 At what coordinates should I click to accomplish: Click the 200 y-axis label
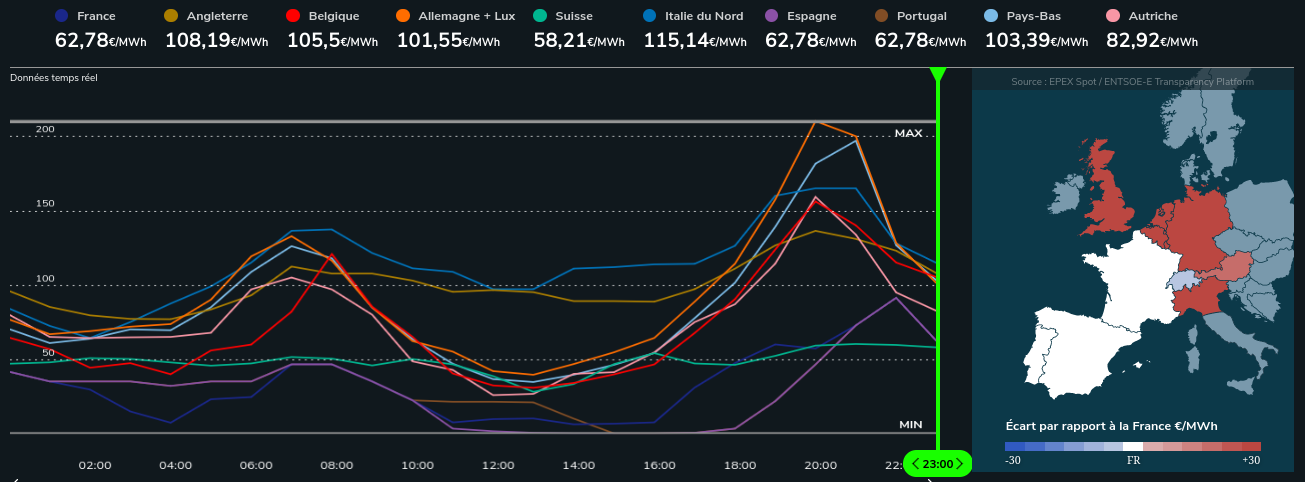click(45, 130)
